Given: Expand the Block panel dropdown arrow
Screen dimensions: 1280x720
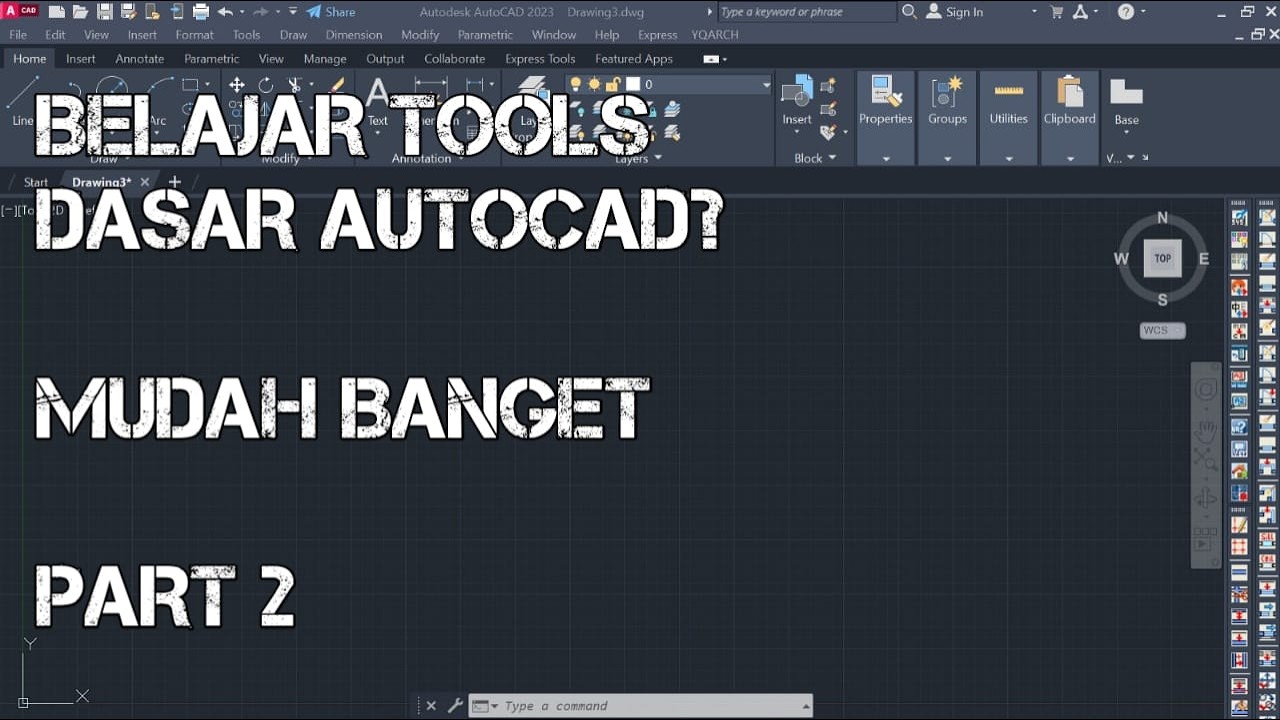Looking at the screenshot, I should point(832,158).
